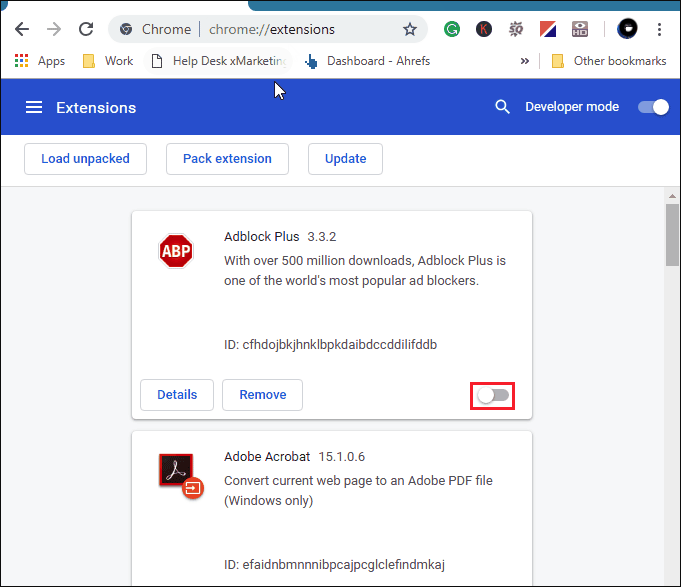This screenshot has height=587, width=681.
Task: Open the Chrome profile avatar
Action: (627, 29)
